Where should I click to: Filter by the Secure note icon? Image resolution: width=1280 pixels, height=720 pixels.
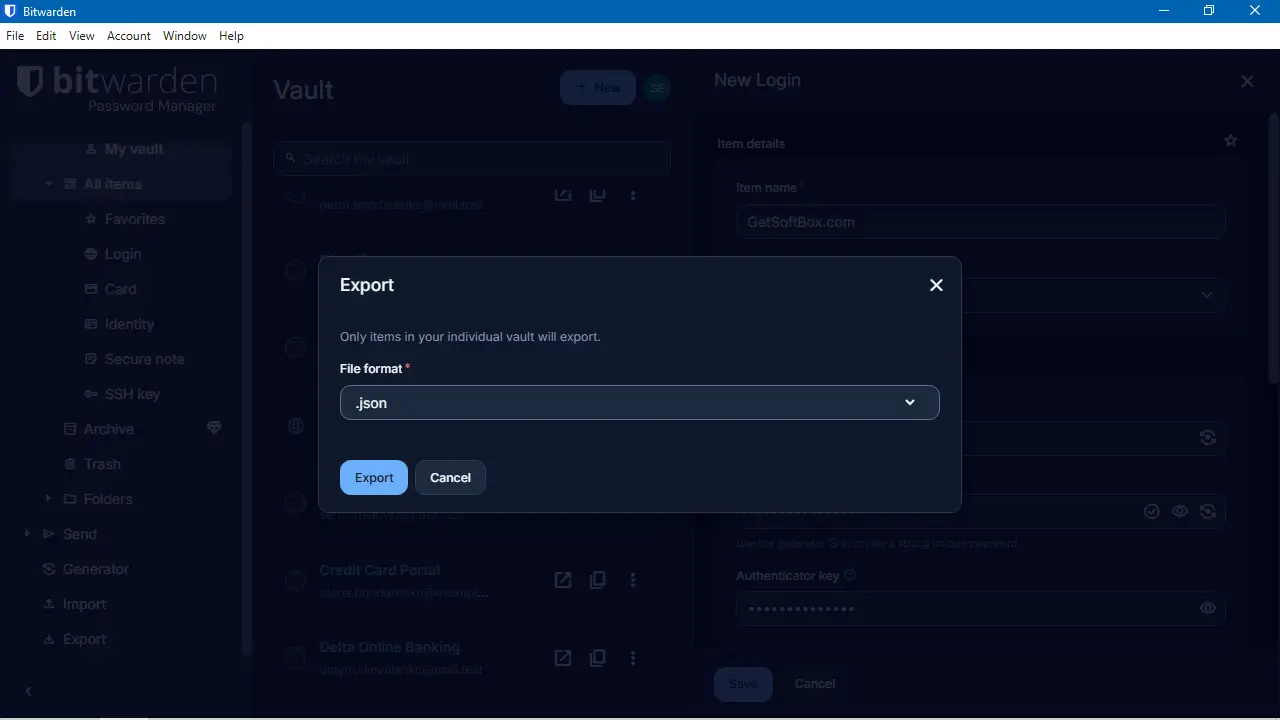pyautogui.click(x=92, y=359)
